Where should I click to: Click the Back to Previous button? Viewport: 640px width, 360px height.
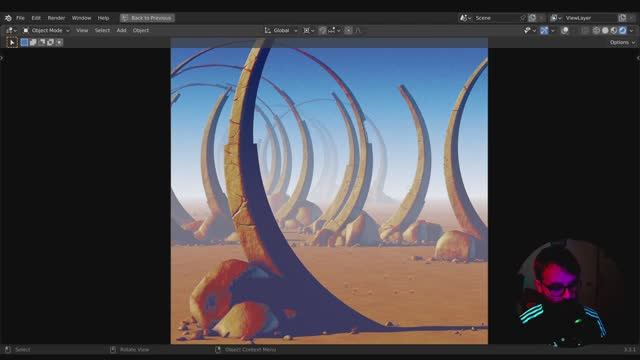click(147, 18)
